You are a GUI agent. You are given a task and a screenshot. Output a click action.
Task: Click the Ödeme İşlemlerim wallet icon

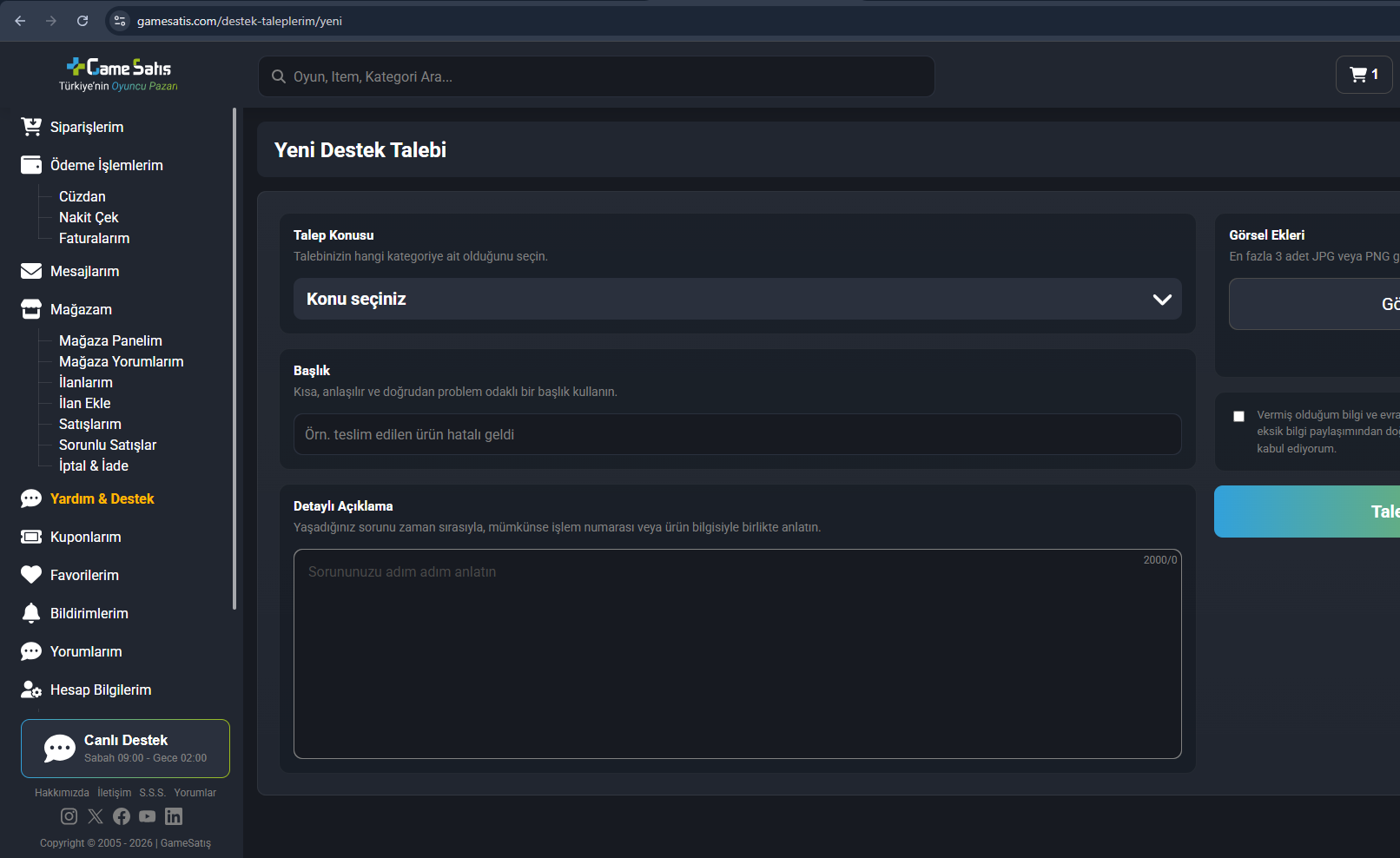point(31,165)
